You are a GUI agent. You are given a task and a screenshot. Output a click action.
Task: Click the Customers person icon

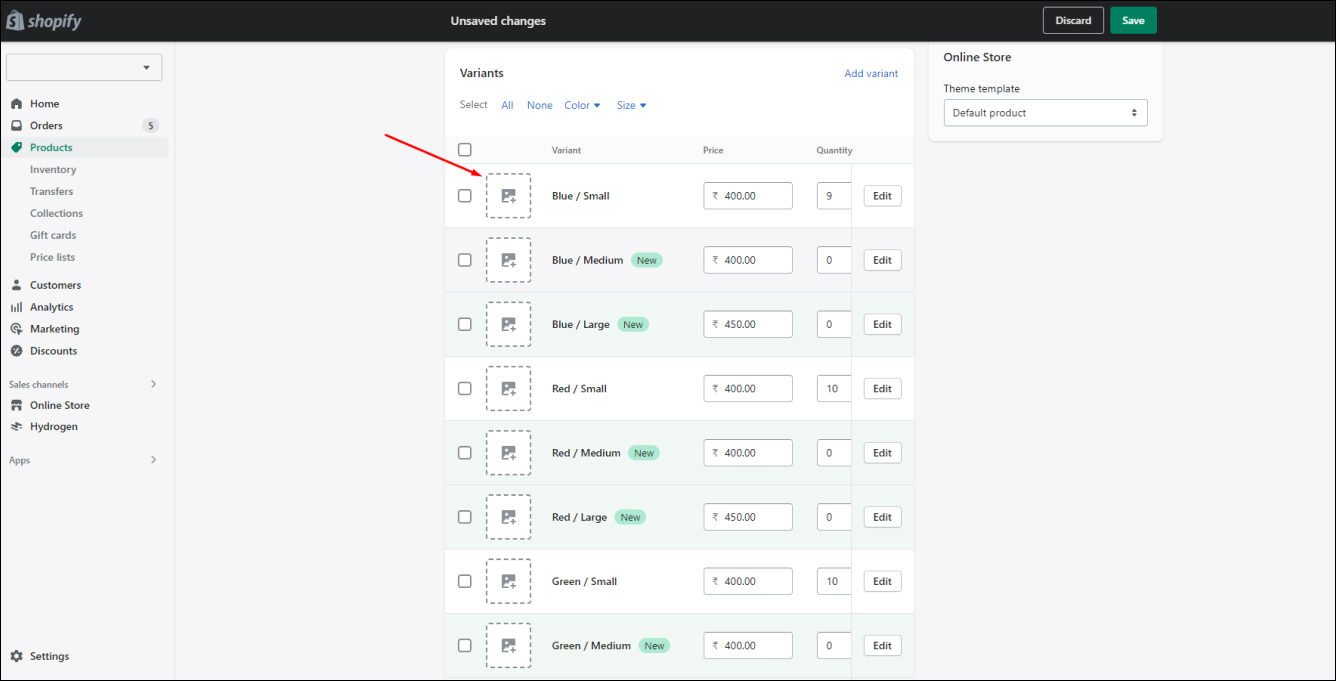click(16, 285)
